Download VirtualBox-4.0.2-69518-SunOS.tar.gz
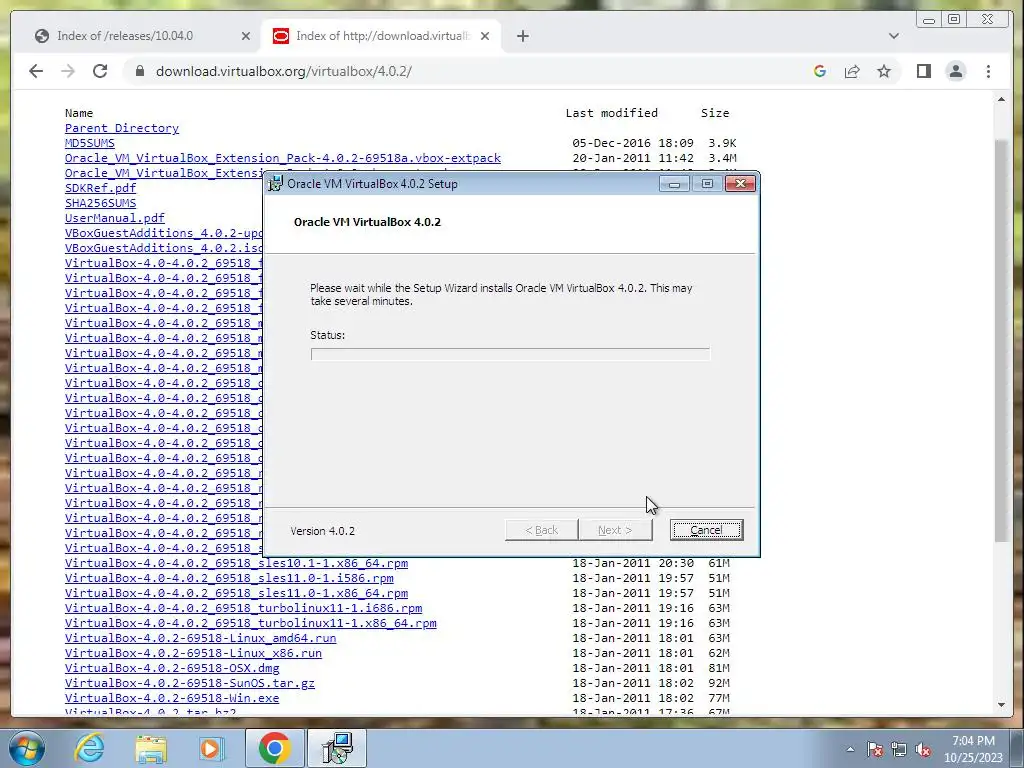The width and height of the screenshot is (1024, 768). [x=189, y=683]
